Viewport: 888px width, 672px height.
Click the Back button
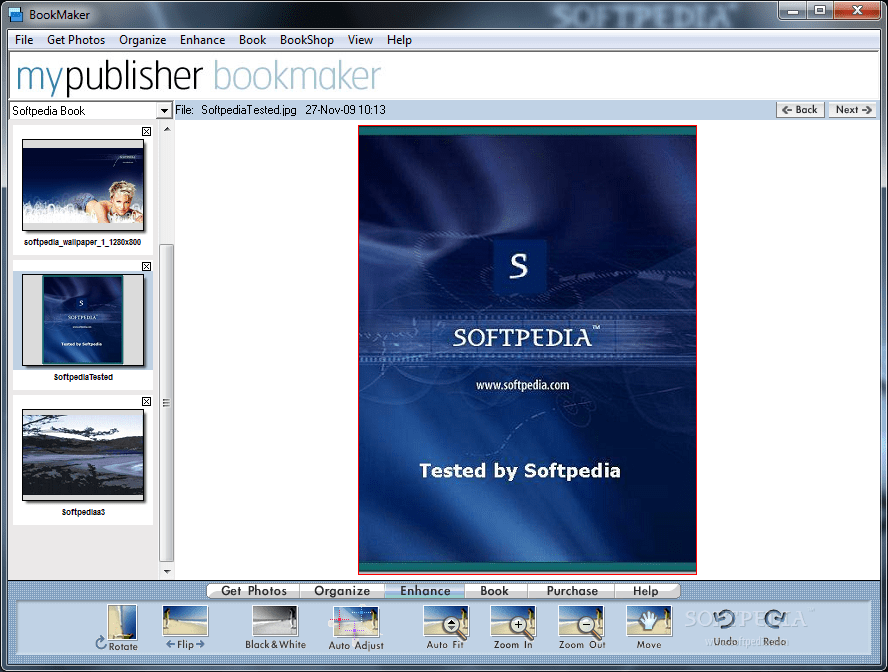tap(800, 110)
